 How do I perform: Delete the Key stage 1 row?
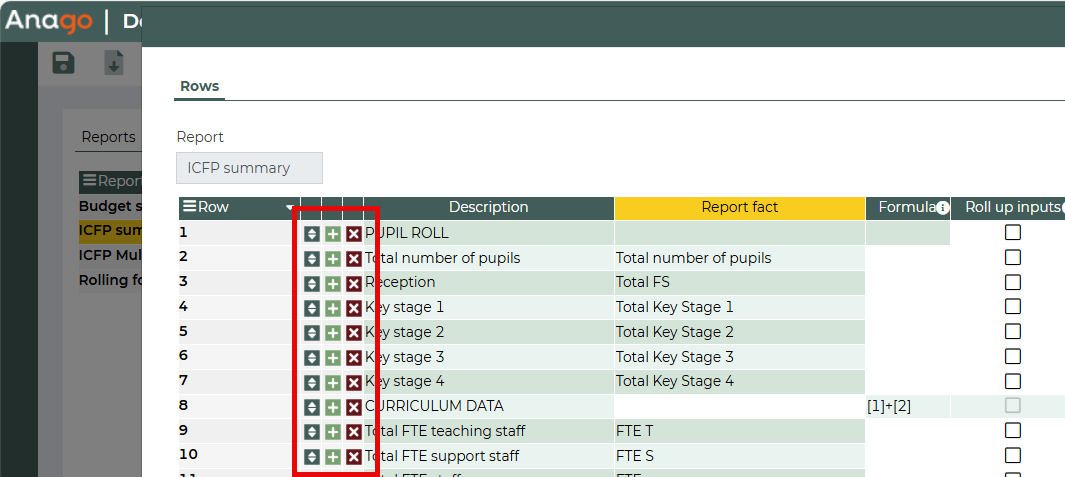[353, 308]
